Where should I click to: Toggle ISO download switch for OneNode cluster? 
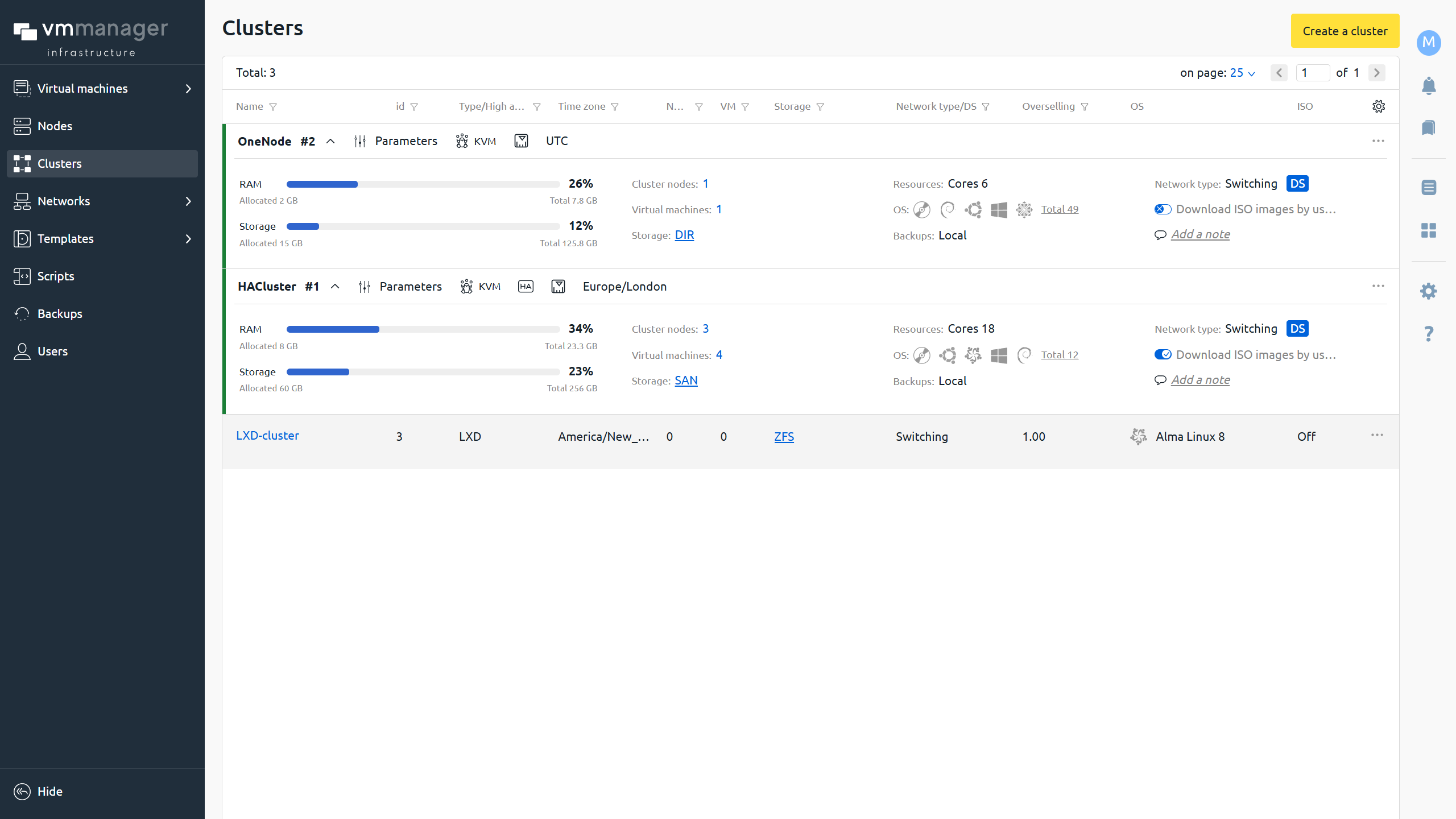(1163, 209)
